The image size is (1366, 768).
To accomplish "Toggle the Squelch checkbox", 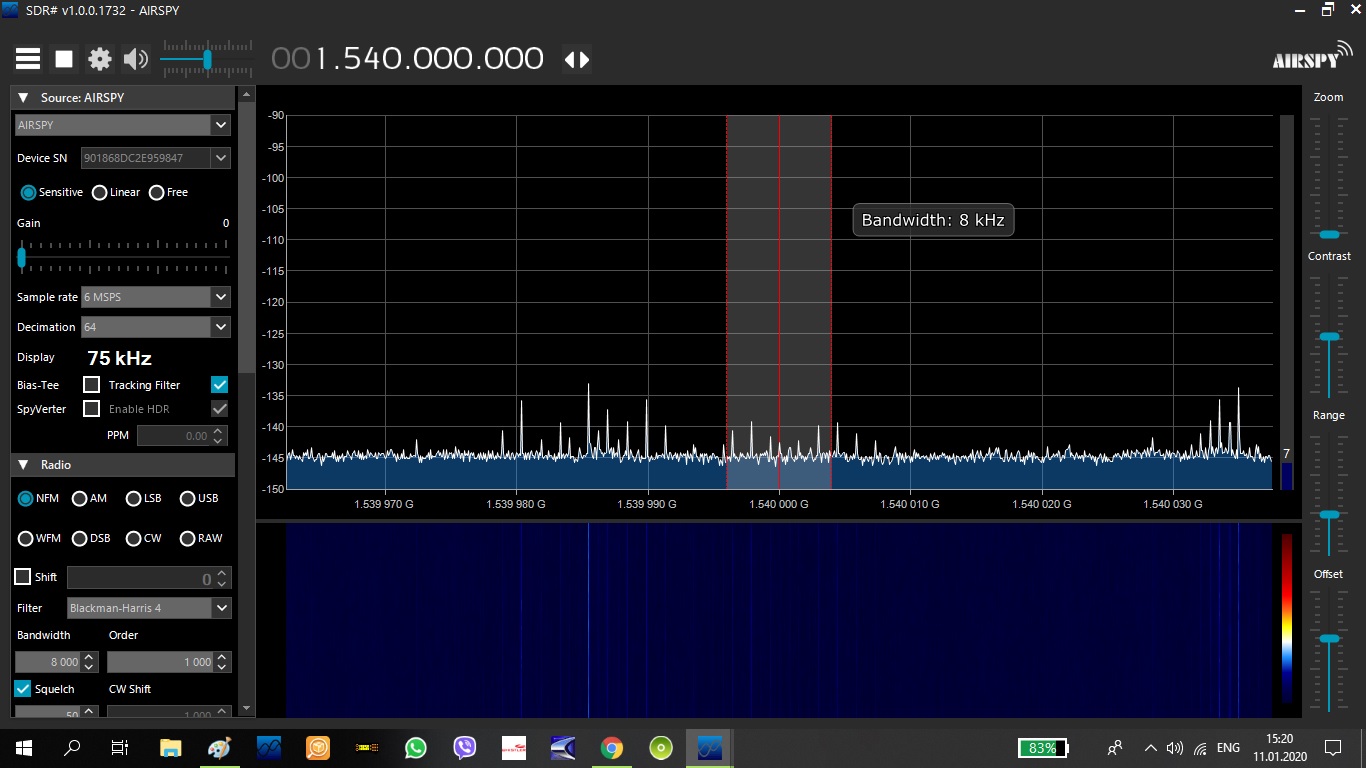I will tap(22, 689).
